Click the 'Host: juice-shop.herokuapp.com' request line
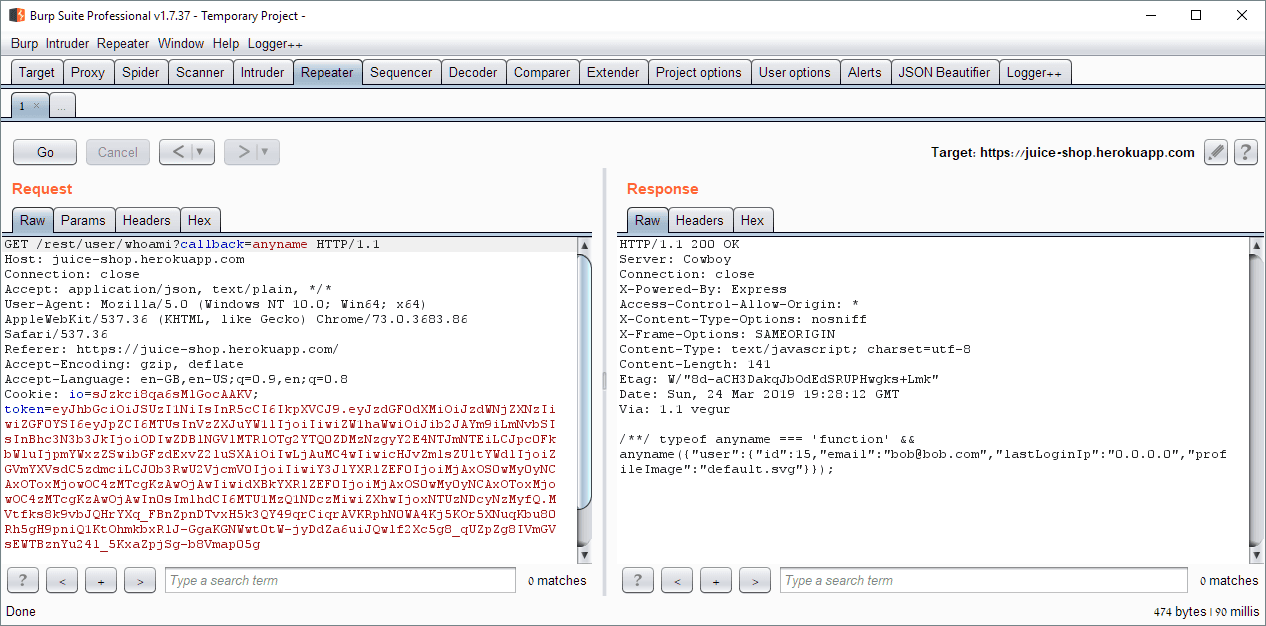The width and height of the screenshot is (1266, 626). (x=124, y=259)
